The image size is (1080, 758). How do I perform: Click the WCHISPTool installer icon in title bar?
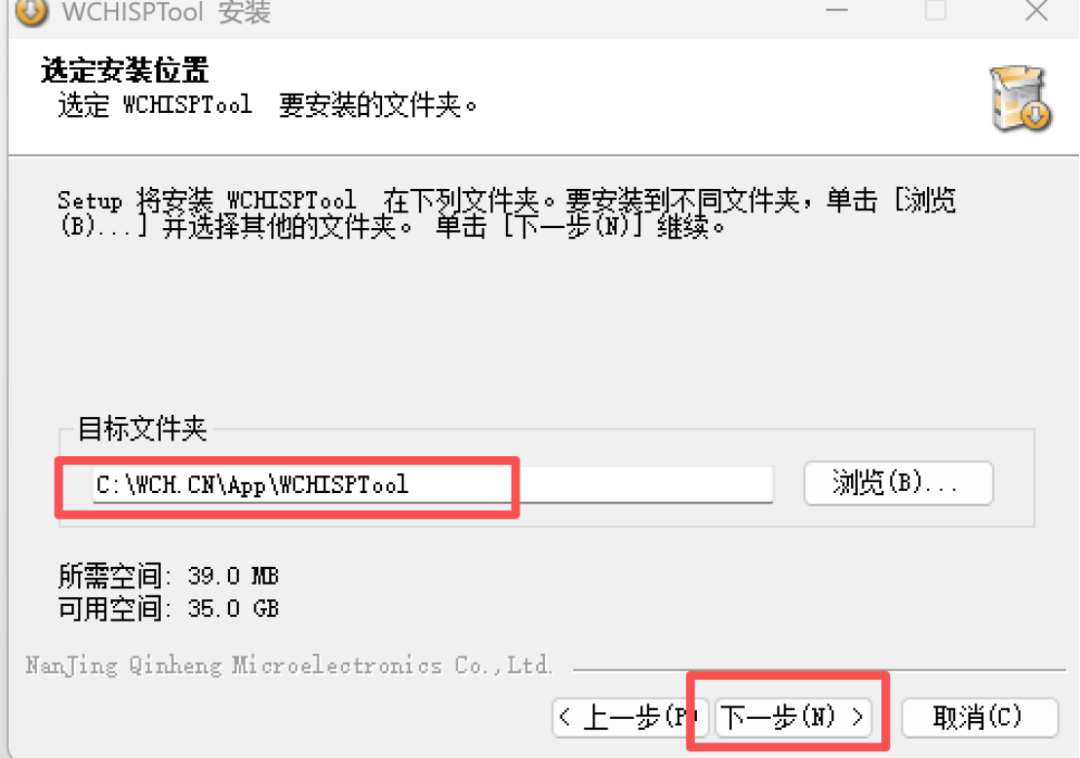(31, 11)
